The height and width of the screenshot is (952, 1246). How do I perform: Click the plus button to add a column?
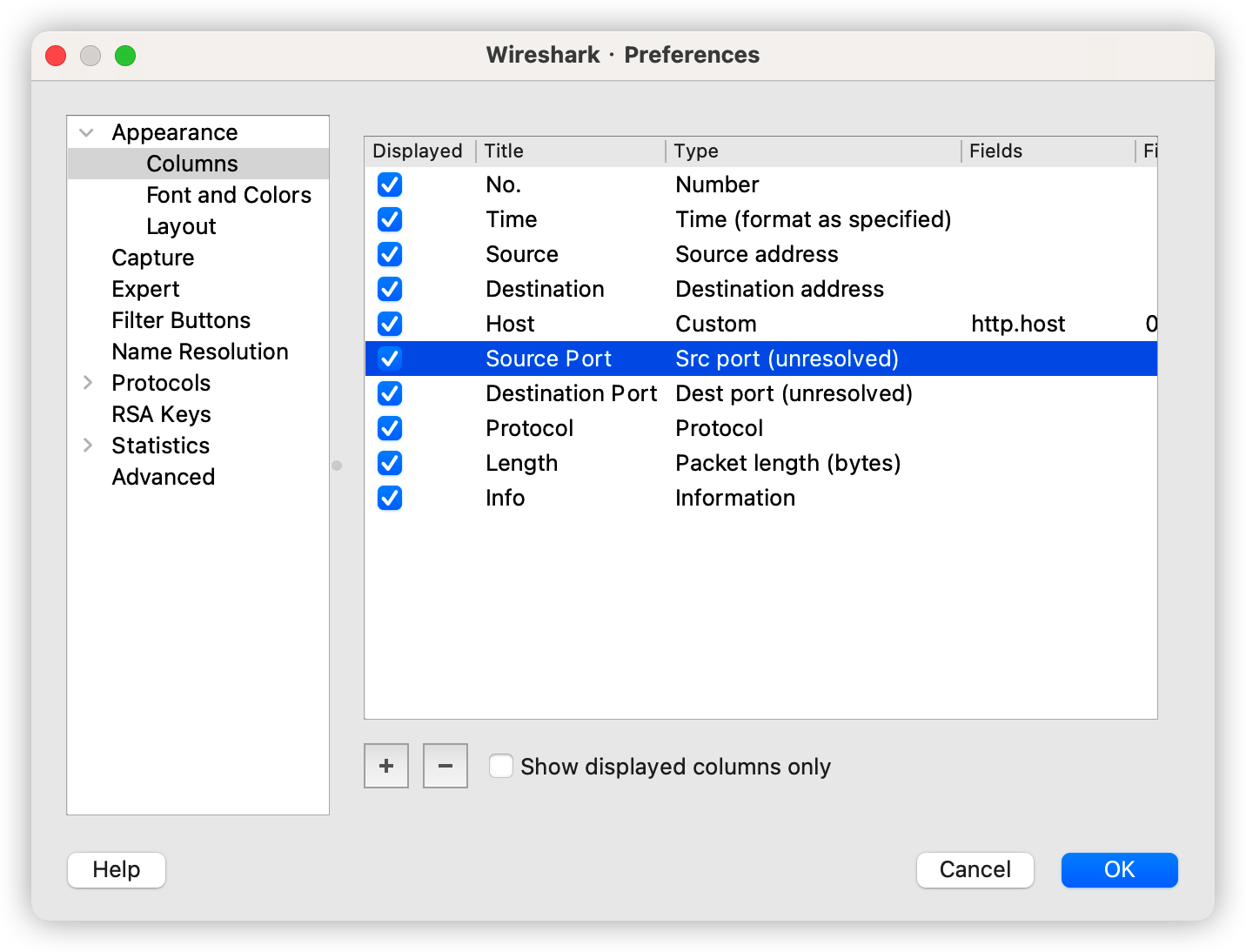click(x=386, y=766)
